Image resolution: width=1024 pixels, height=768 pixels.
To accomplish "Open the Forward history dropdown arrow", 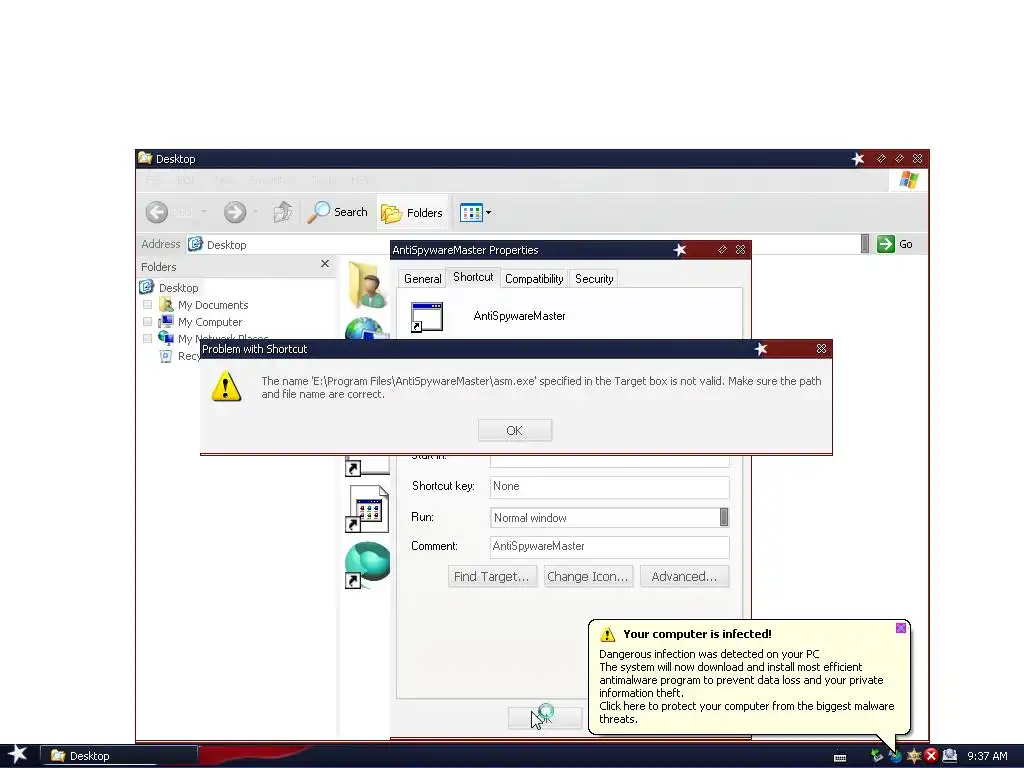I will pyautogui.click(x=255, y=212).
